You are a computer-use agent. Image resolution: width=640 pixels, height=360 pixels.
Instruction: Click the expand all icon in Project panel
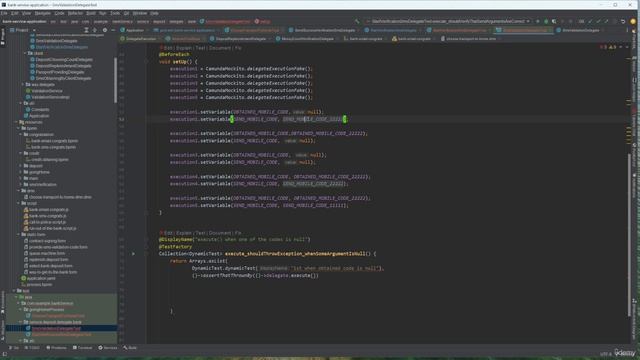(x=86, y=30)
